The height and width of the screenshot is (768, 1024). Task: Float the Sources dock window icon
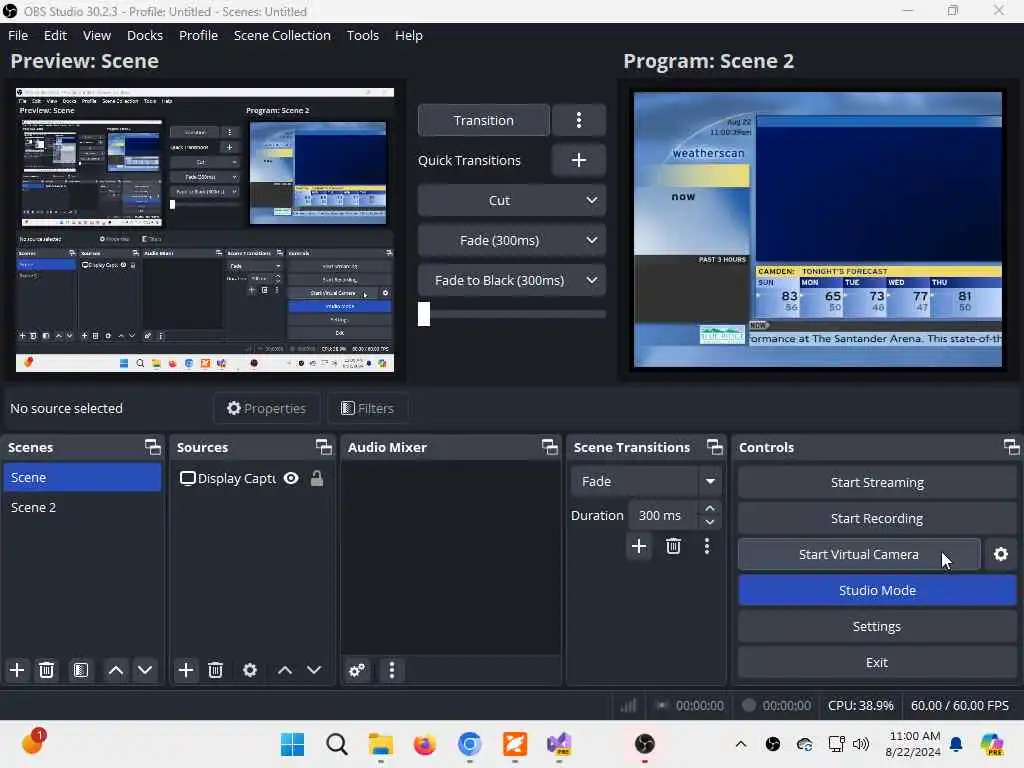click(324, 447)
